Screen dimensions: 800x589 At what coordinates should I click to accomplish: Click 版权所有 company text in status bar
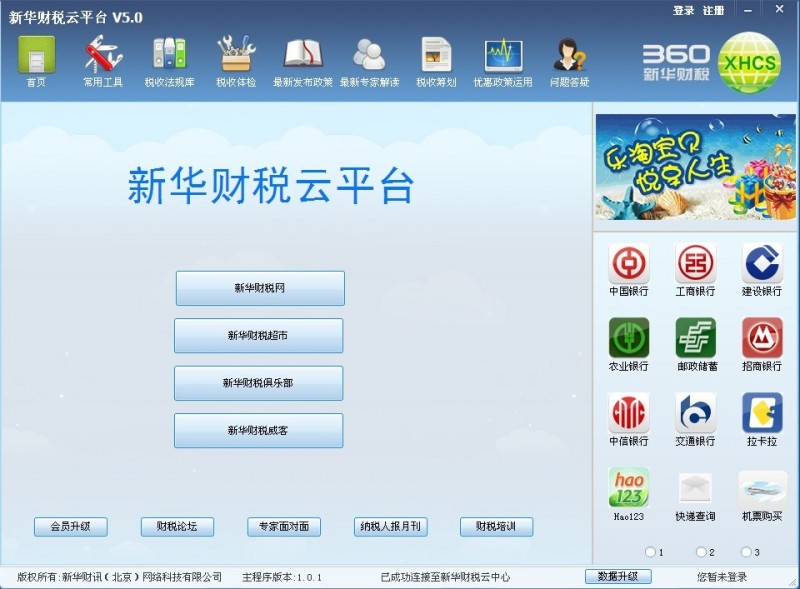click(x=119, y=577)
